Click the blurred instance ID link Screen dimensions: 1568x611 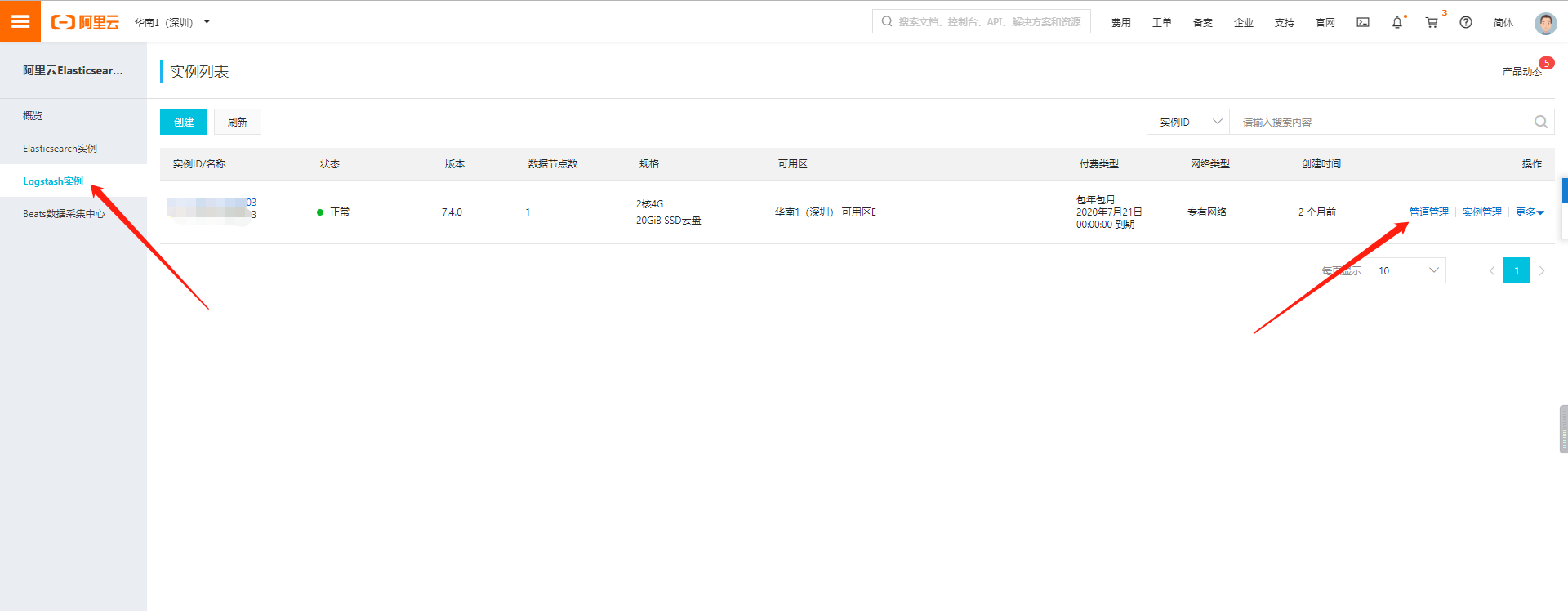(x=212, y=202)
